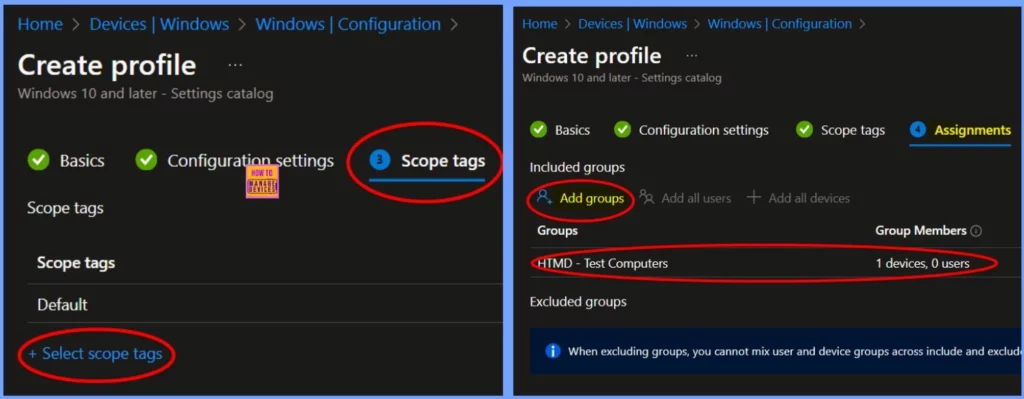
Task: Click Select scope tags link
Action: click(x=95, y=353)
